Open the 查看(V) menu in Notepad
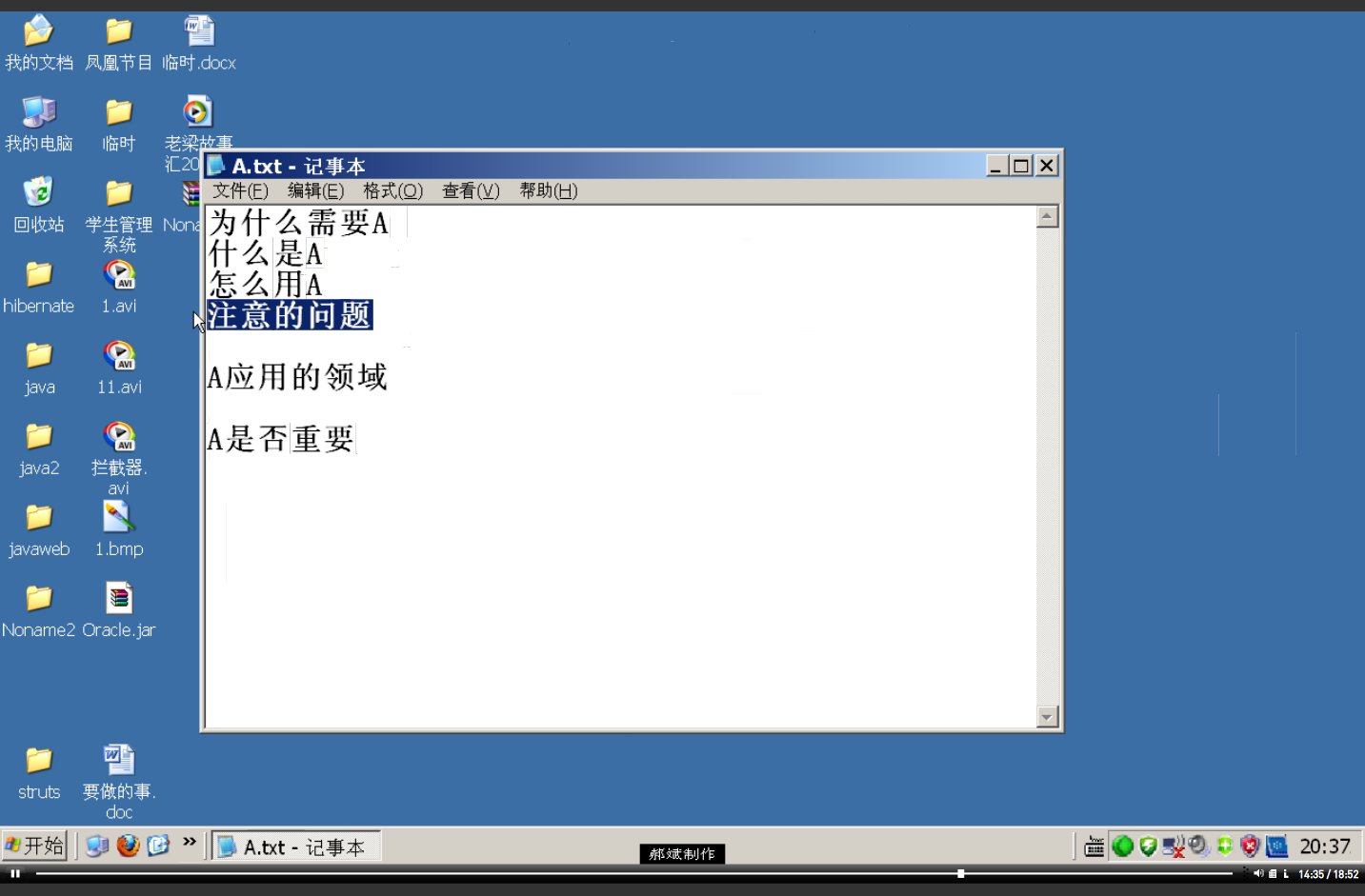Image resolution: width=1365 pixels, height=896 pixels. click(471, 191)
